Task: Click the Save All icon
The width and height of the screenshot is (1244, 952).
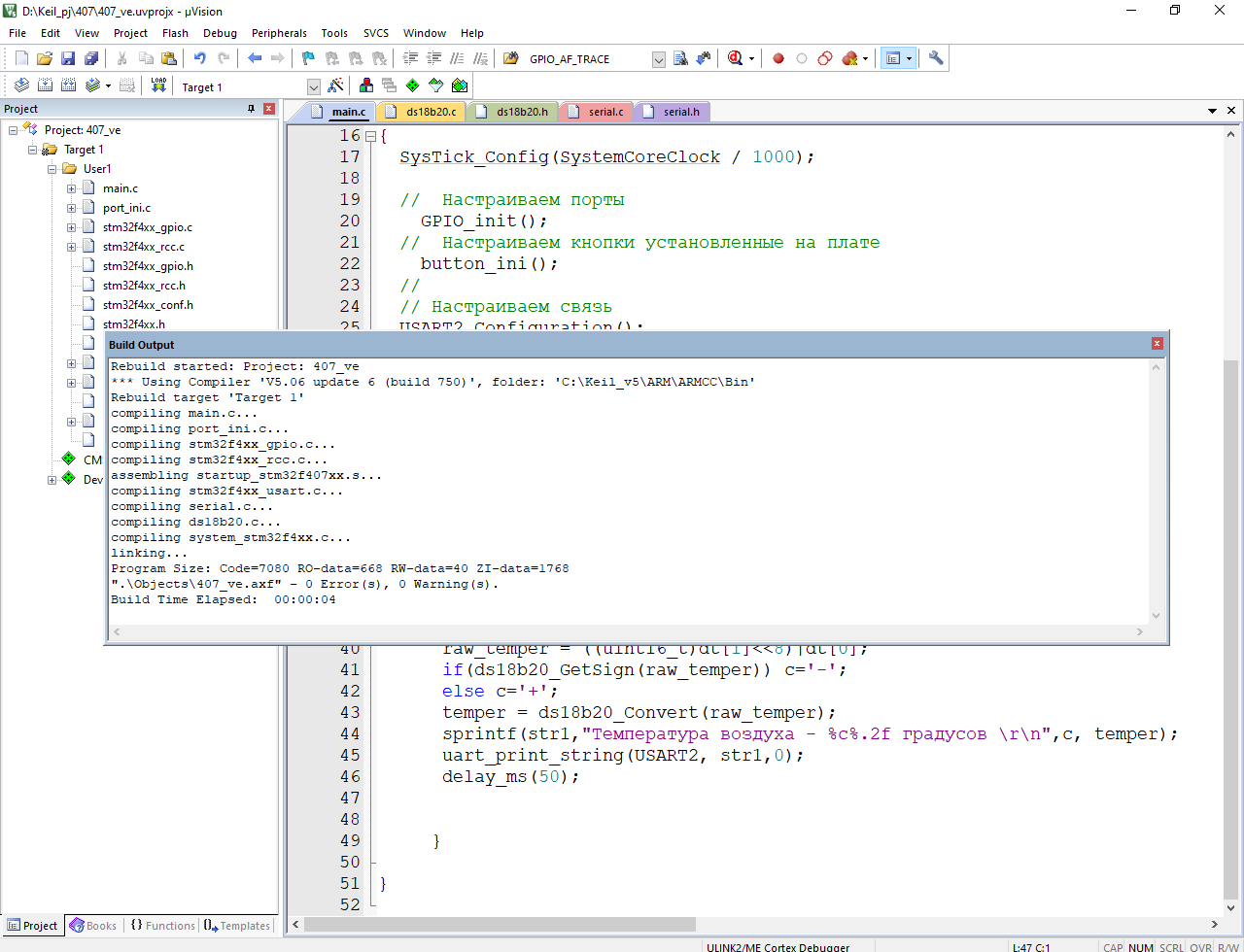Action: 91,58
